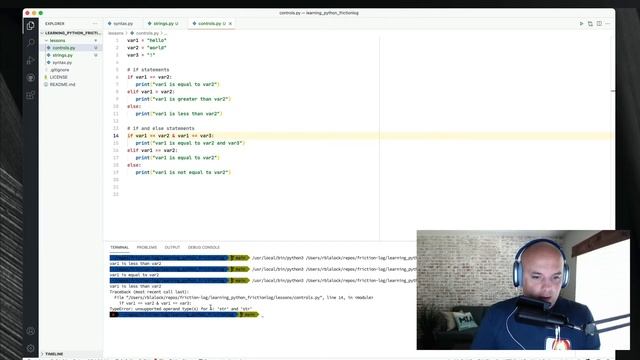Open the Search view in the activity bar
640x360 pixels.
click(30, 43)
